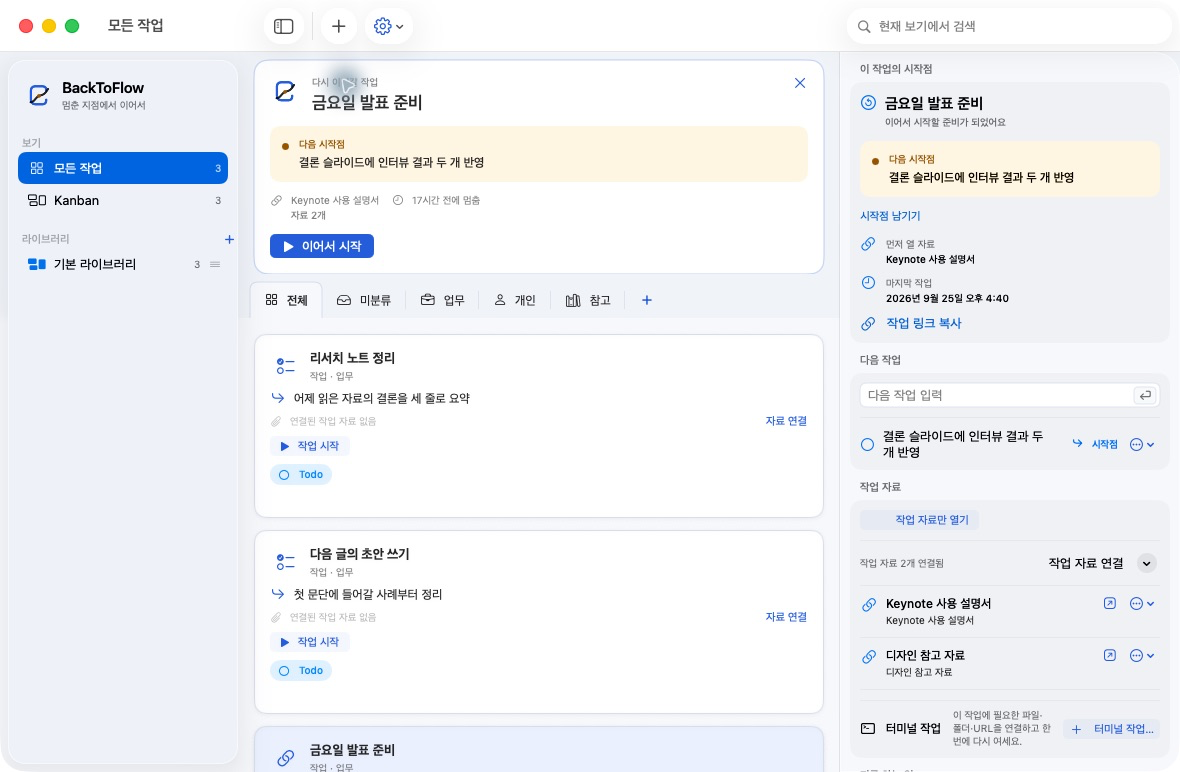Click resume-point icon beside 금요일 발표 준비 in right panel
Viewport: 1180px width, 772px height.
868,102
